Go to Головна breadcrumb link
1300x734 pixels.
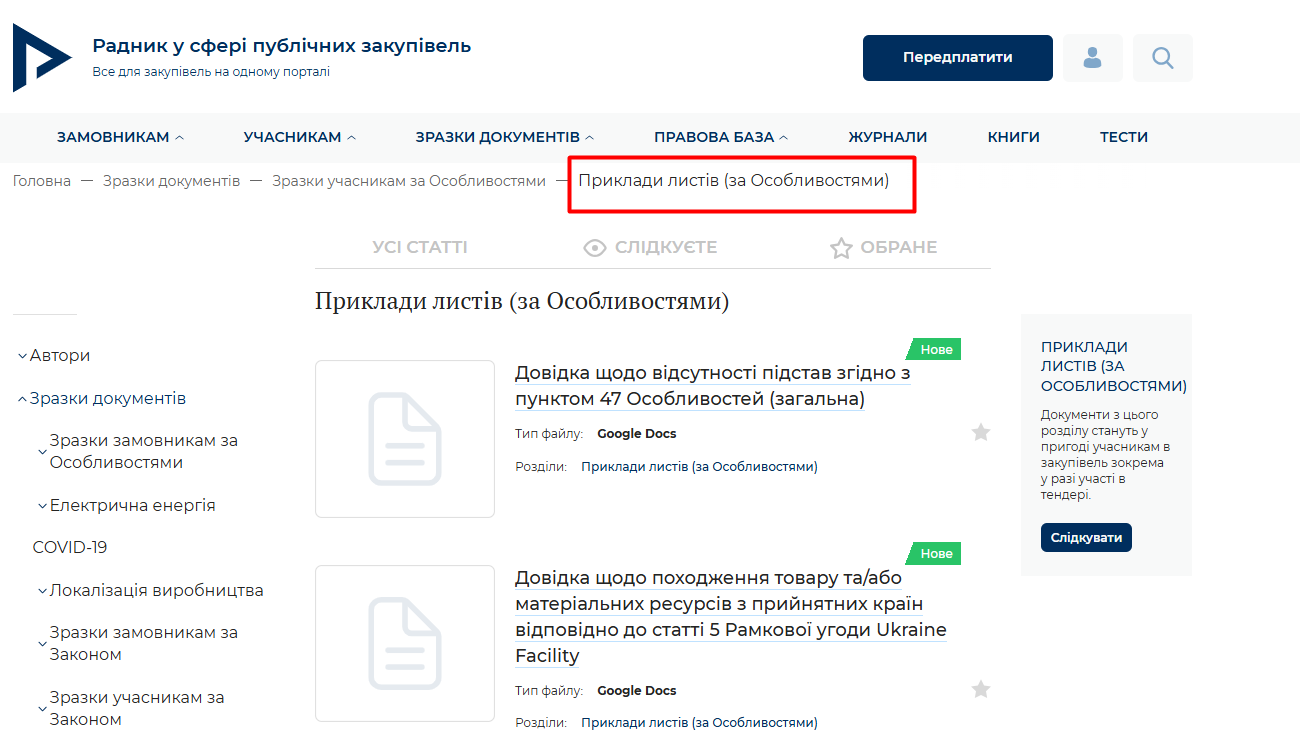tap(42, 181)
